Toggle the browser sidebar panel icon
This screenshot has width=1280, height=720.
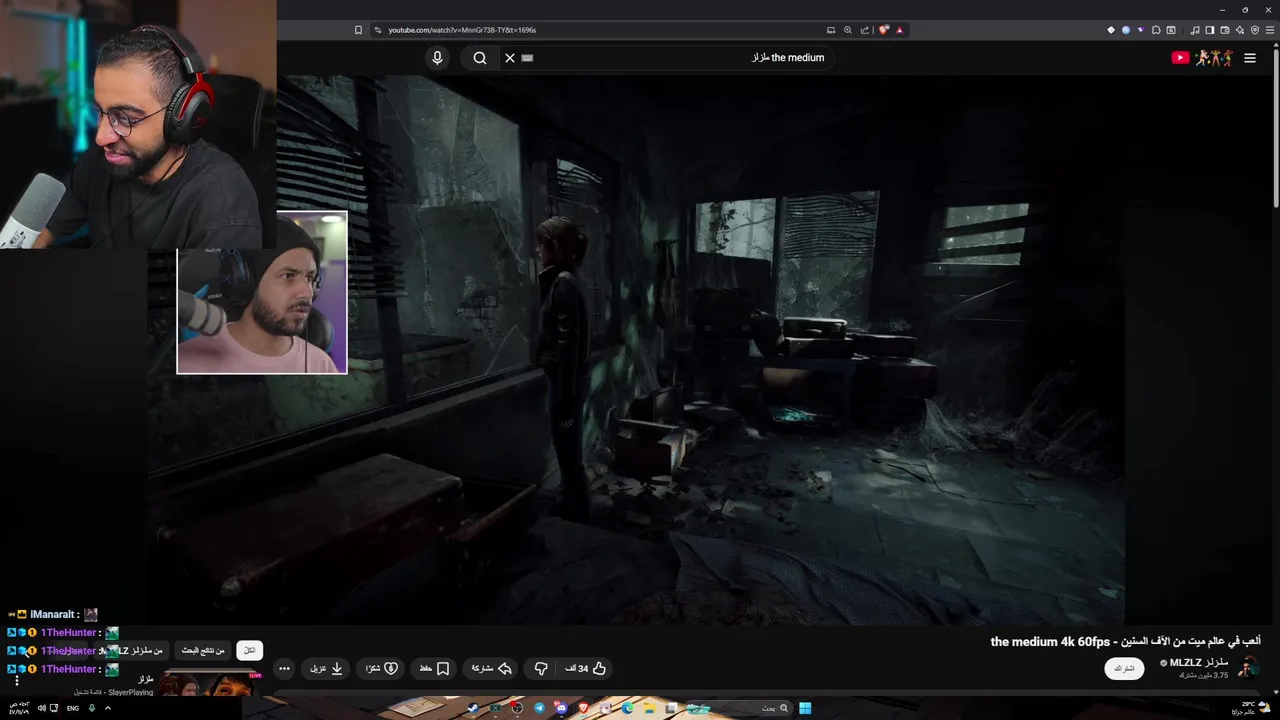click(x=1210, y=30)
